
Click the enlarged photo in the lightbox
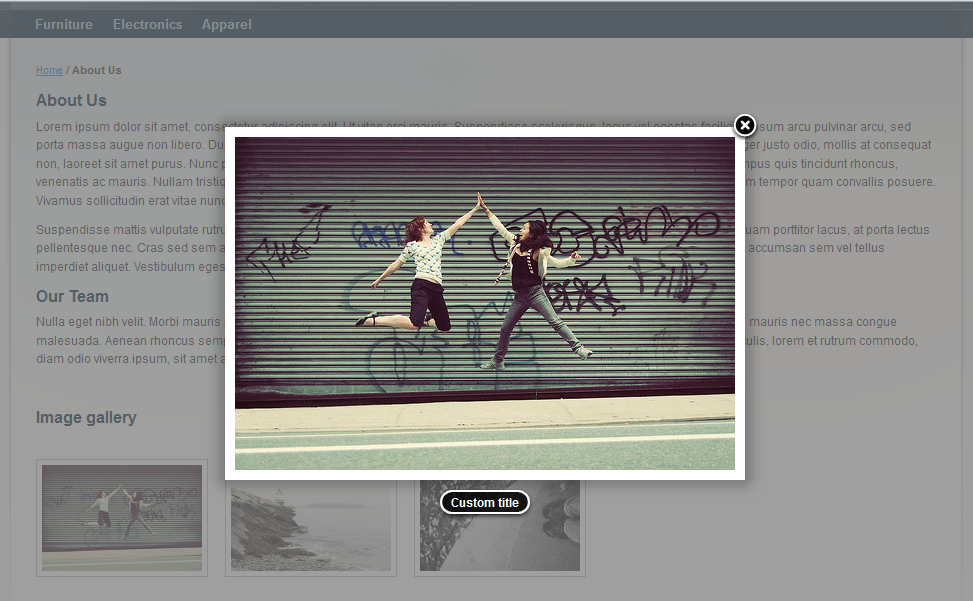pos(484,305)
